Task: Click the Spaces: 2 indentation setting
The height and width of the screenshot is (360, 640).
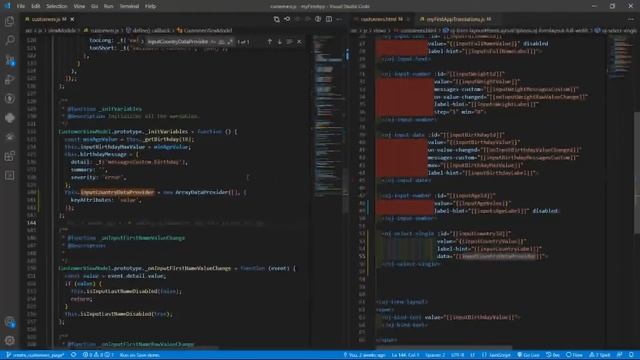Action: 435,355
